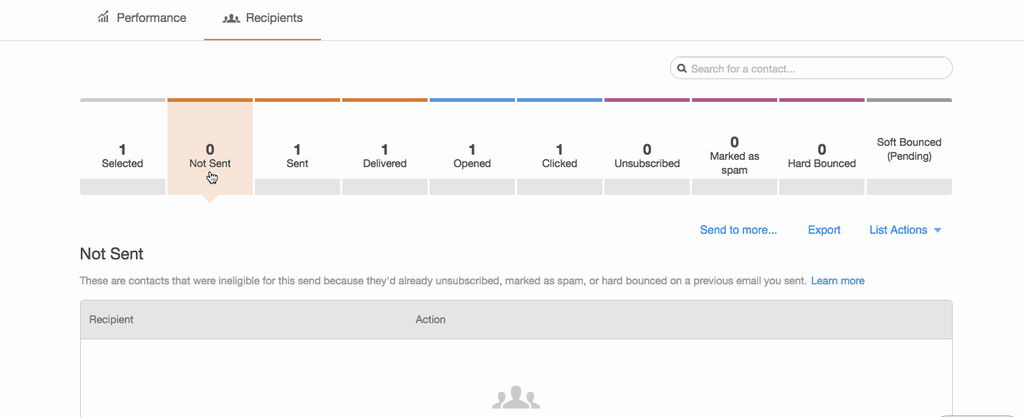
Task: View the Unsubscribed recipients filter
Action: click(x=647, y=156)
